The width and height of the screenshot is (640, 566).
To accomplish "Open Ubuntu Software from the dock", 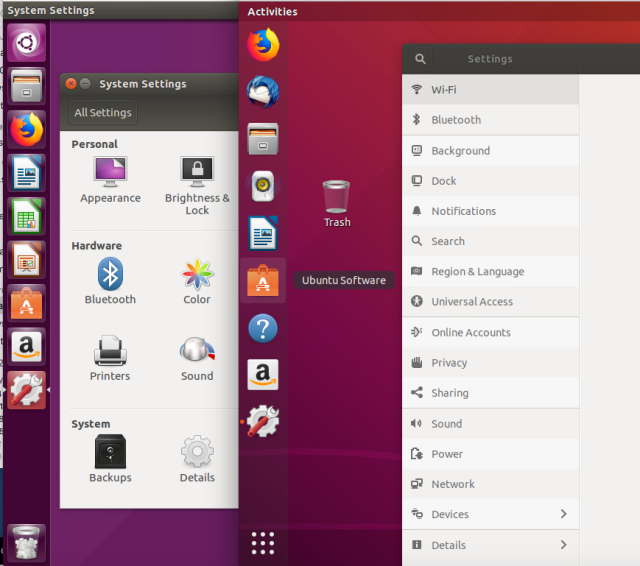I will click(263, 281).
